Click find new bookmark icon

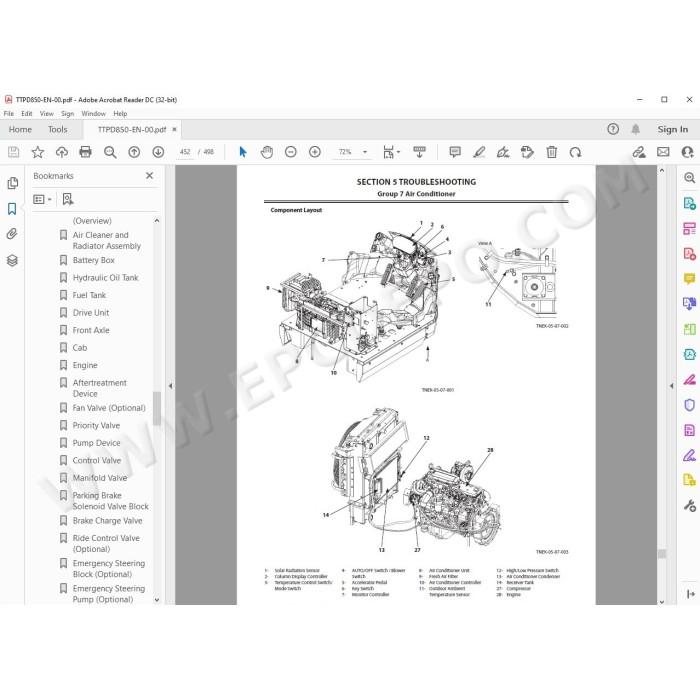[68, 199]
